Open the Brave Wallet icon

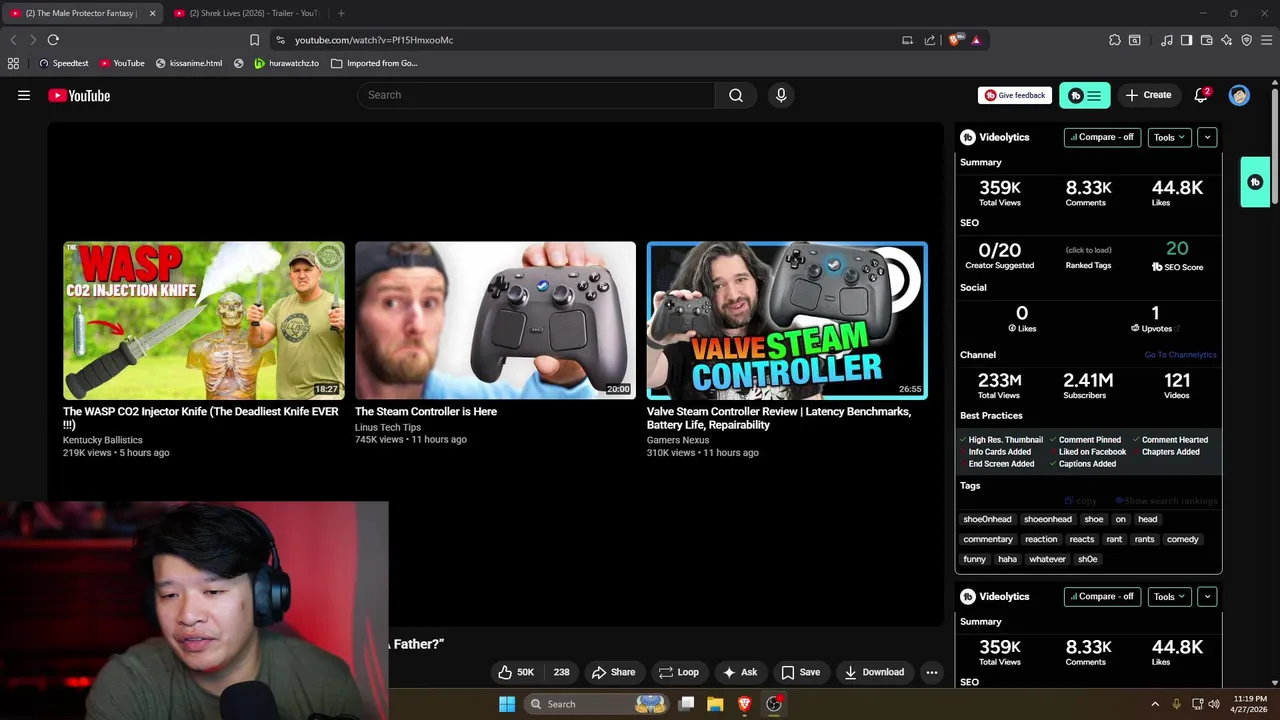1207,40
